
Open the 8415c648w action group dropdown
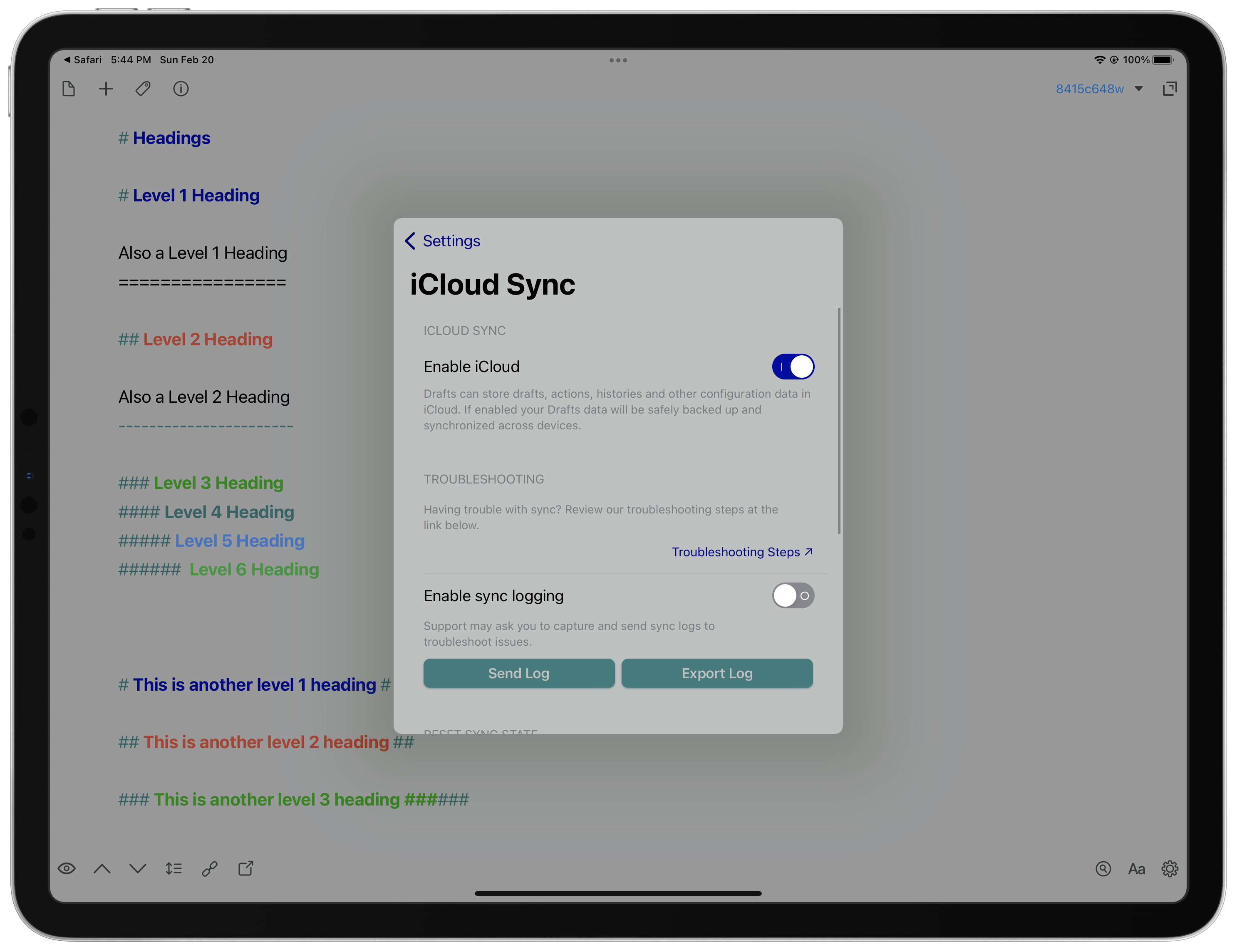click(1099, 89)
